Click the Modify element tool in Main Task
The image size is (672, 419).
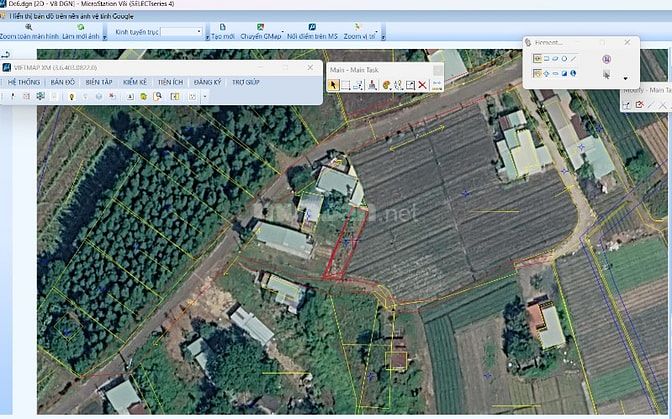click(410, 85)
